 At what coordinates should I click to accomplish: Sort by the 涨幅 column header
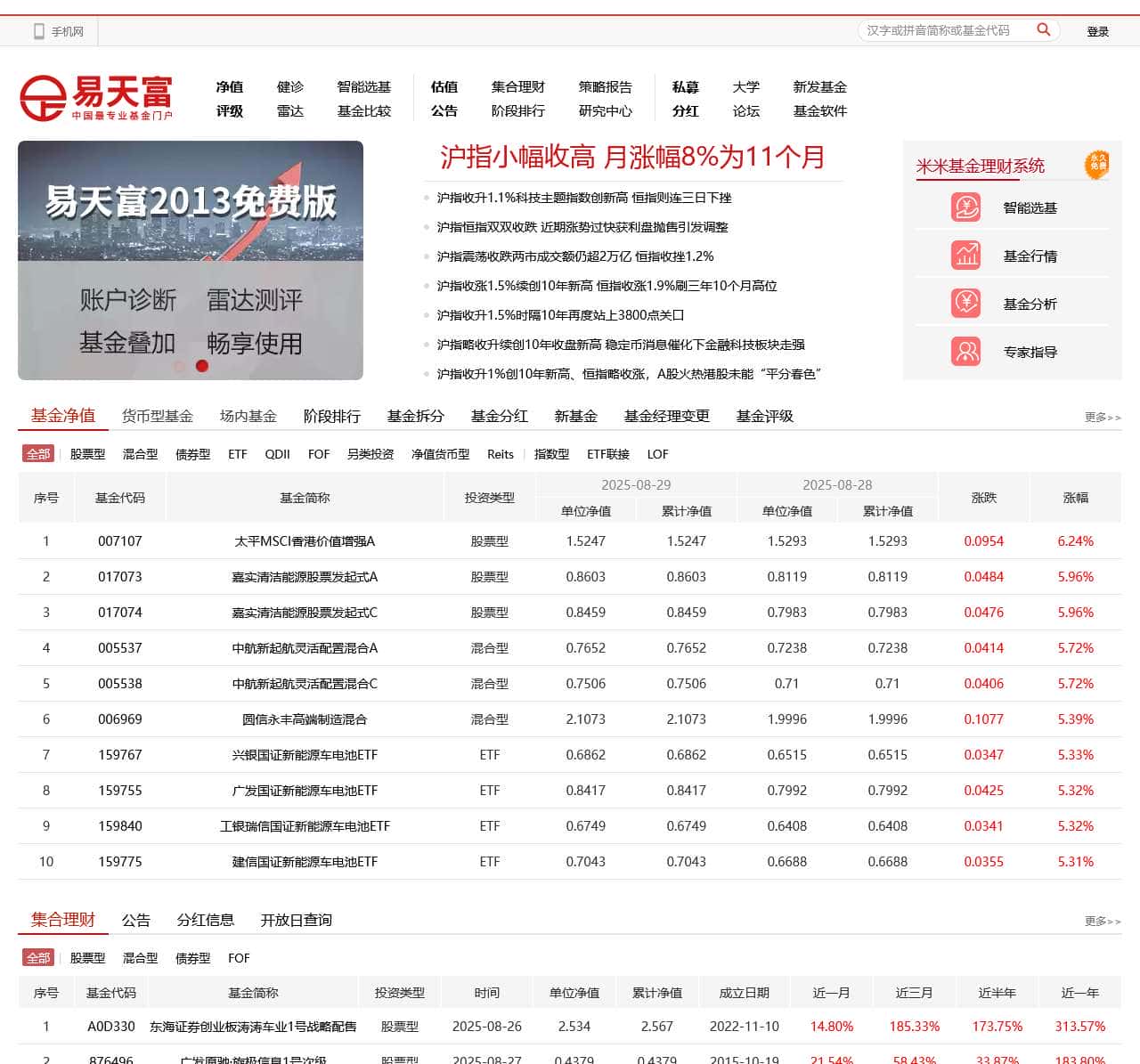[x=1075, y=498]
